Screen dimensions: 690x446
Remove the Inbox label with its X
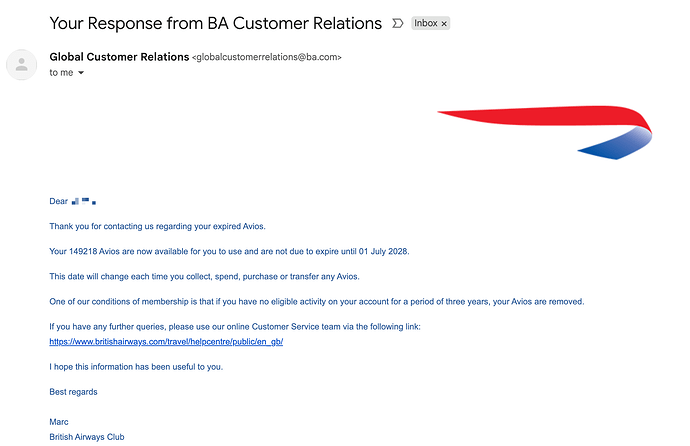coord(445,23)
